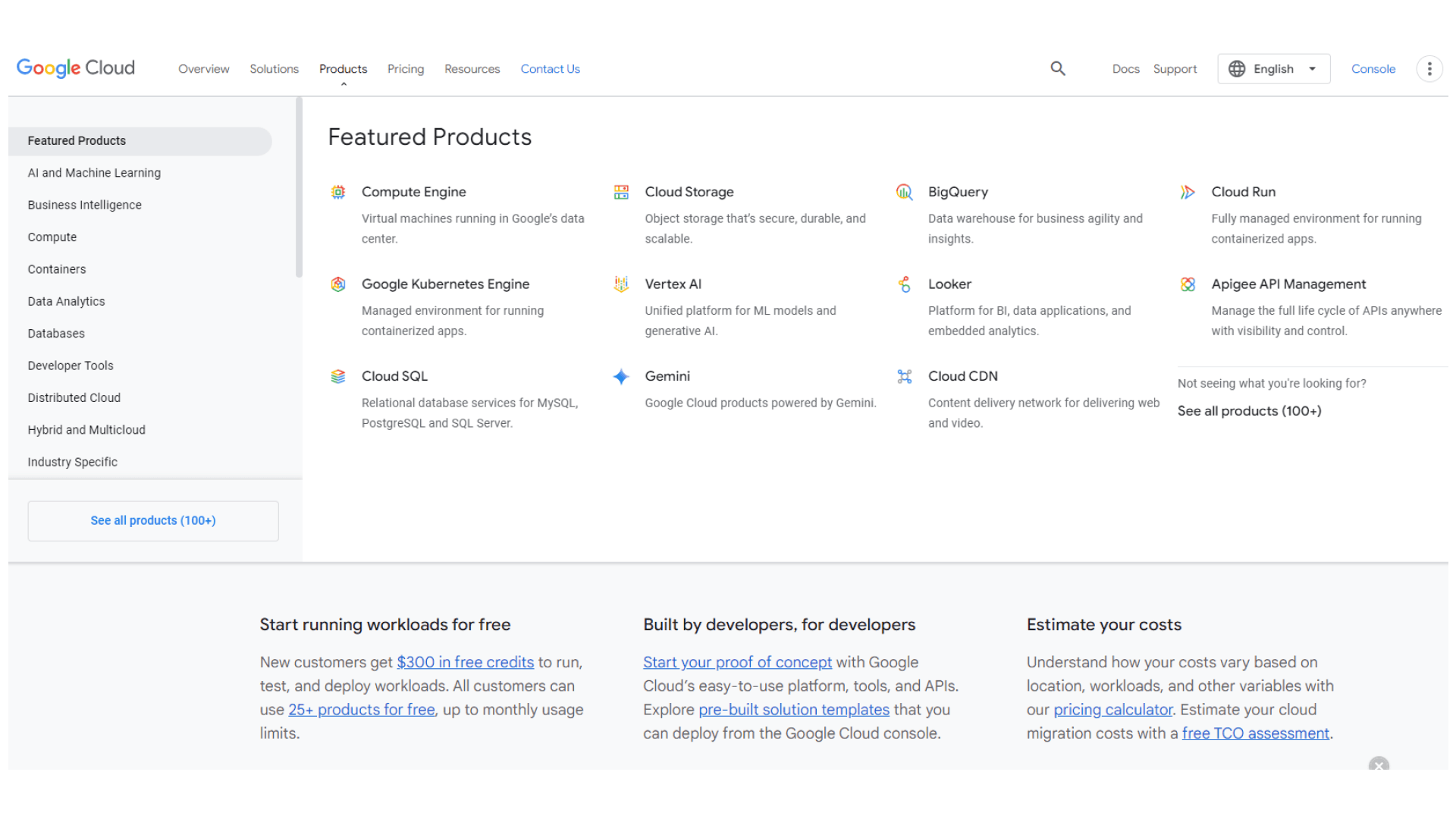Click the globe language icon
Viewport: 1456px width, 819px height.
point(1237,69)
